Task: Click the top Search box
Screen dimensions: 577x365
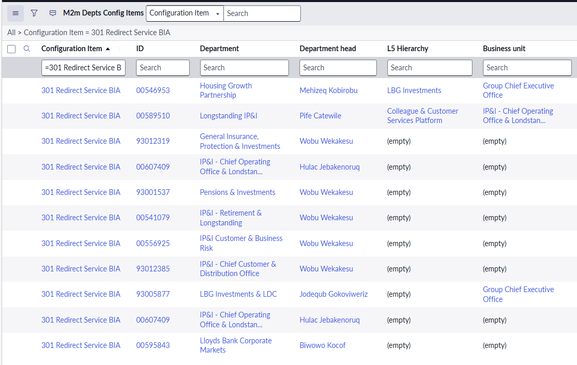Action: pos(262,13)
